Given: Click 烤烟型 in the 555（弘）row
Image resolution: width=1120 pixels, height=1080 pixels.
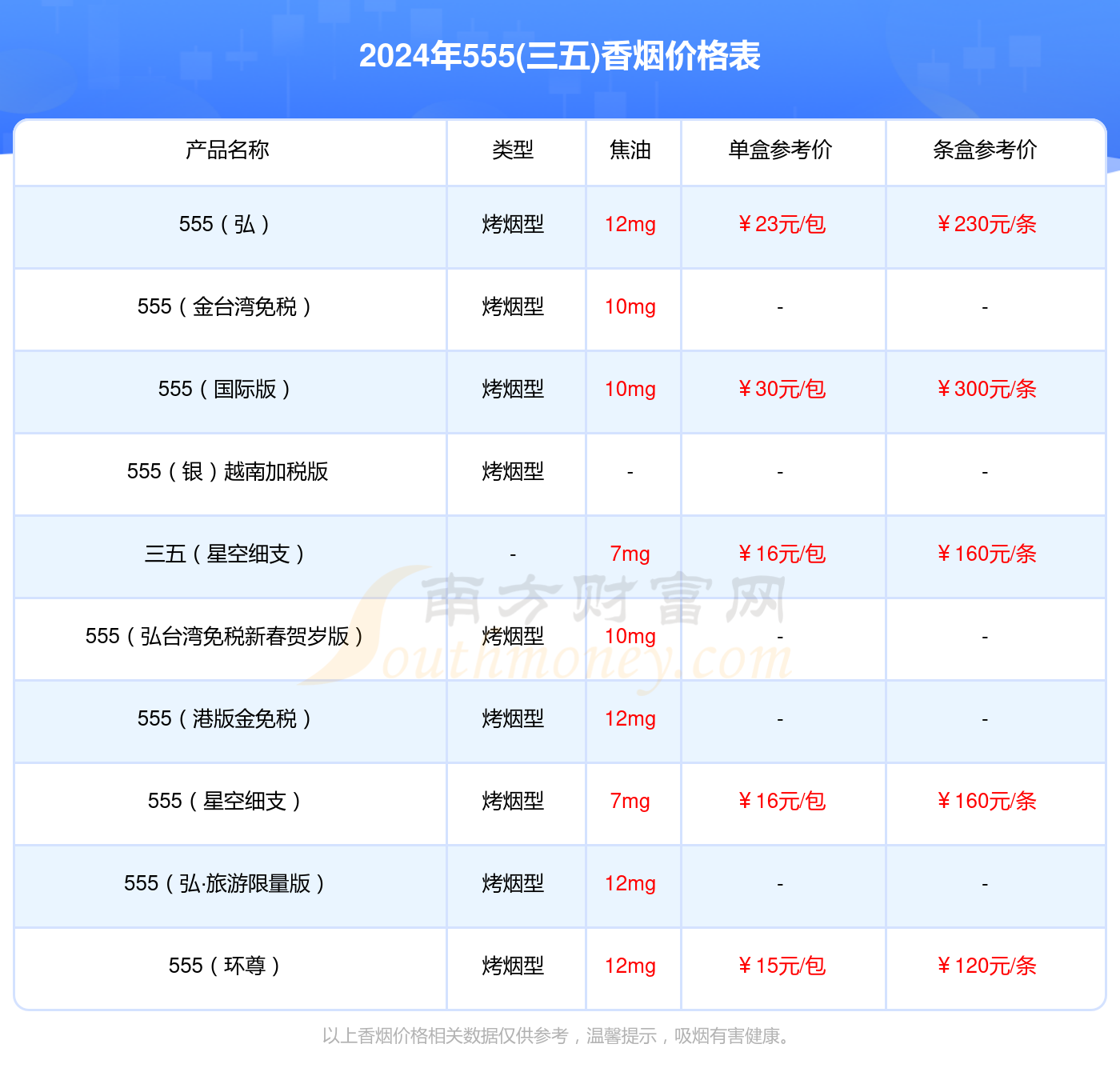Looking at the screenshot, I should coord(513,224).
